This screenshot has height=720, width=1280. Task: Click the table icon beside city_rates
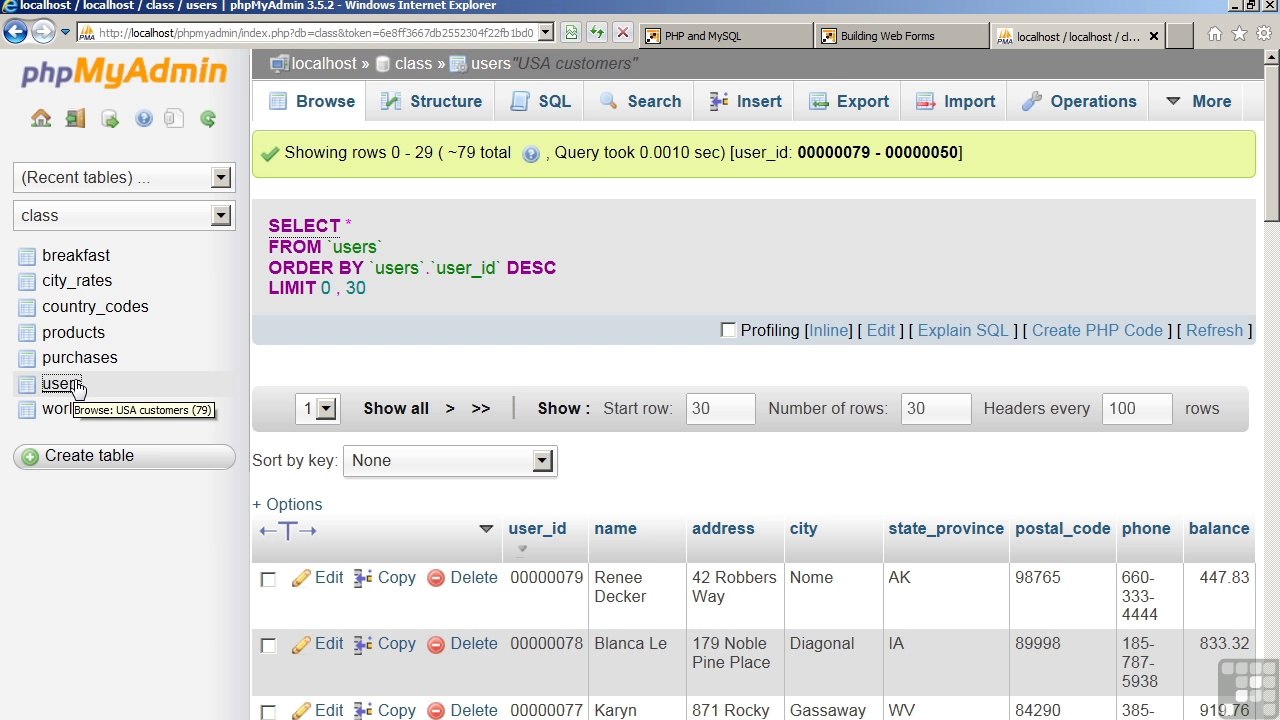pyautogui.click(x=27, y=281)
